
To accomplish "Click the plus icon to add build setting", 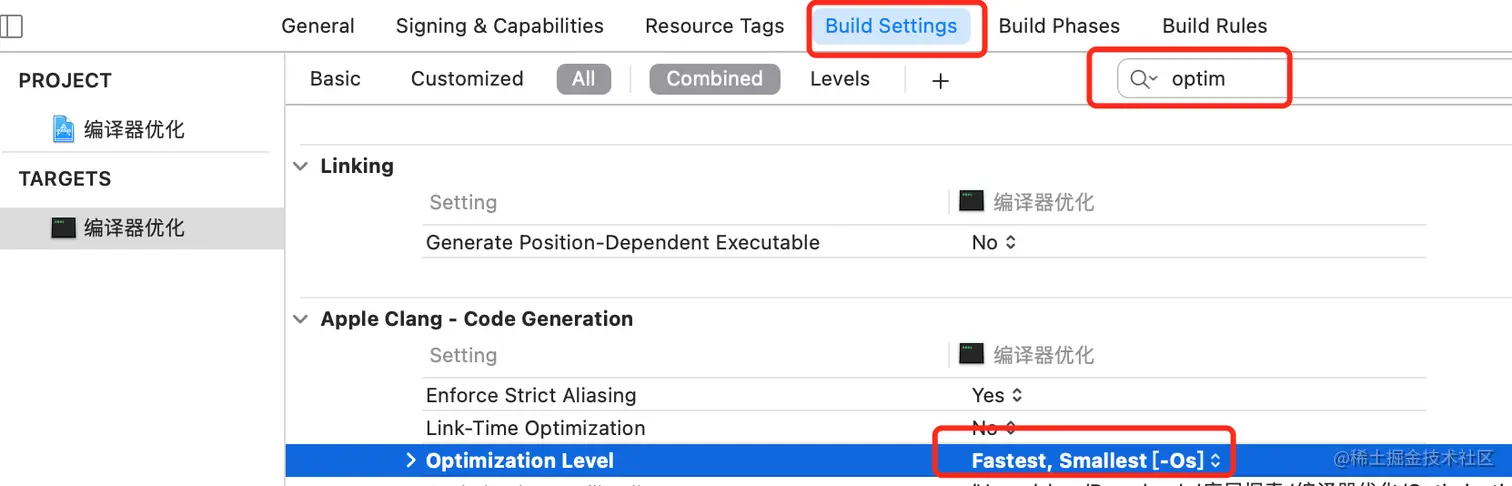I will (940, 80).
